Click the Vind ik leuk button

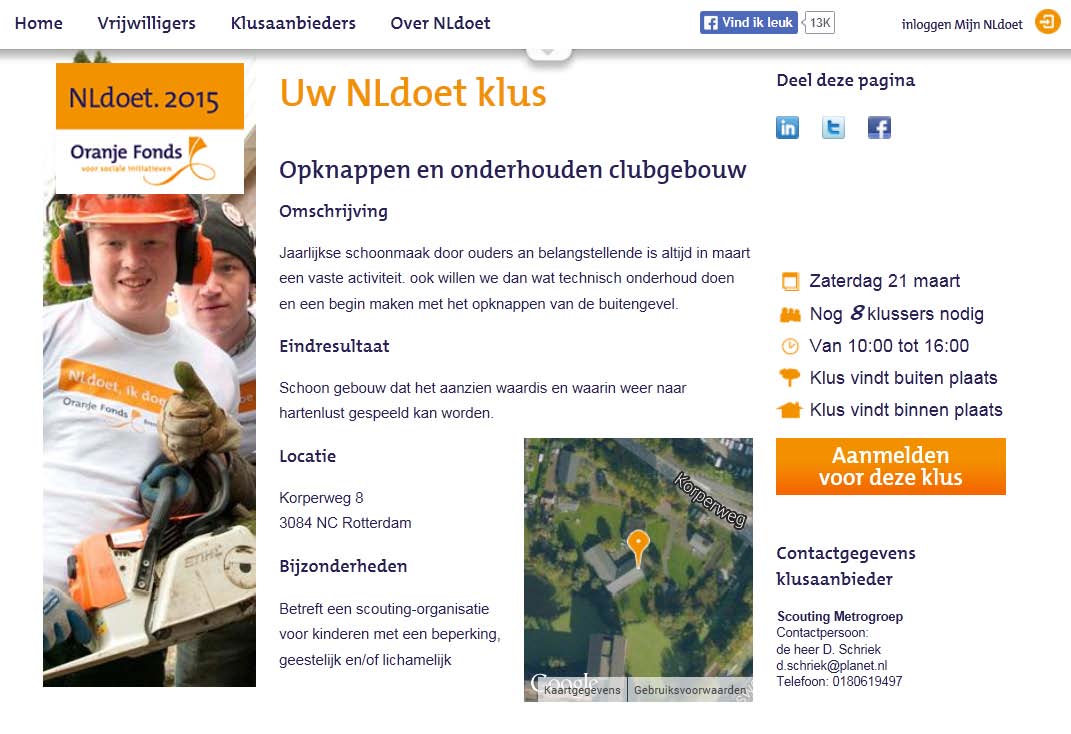[749, 23]
